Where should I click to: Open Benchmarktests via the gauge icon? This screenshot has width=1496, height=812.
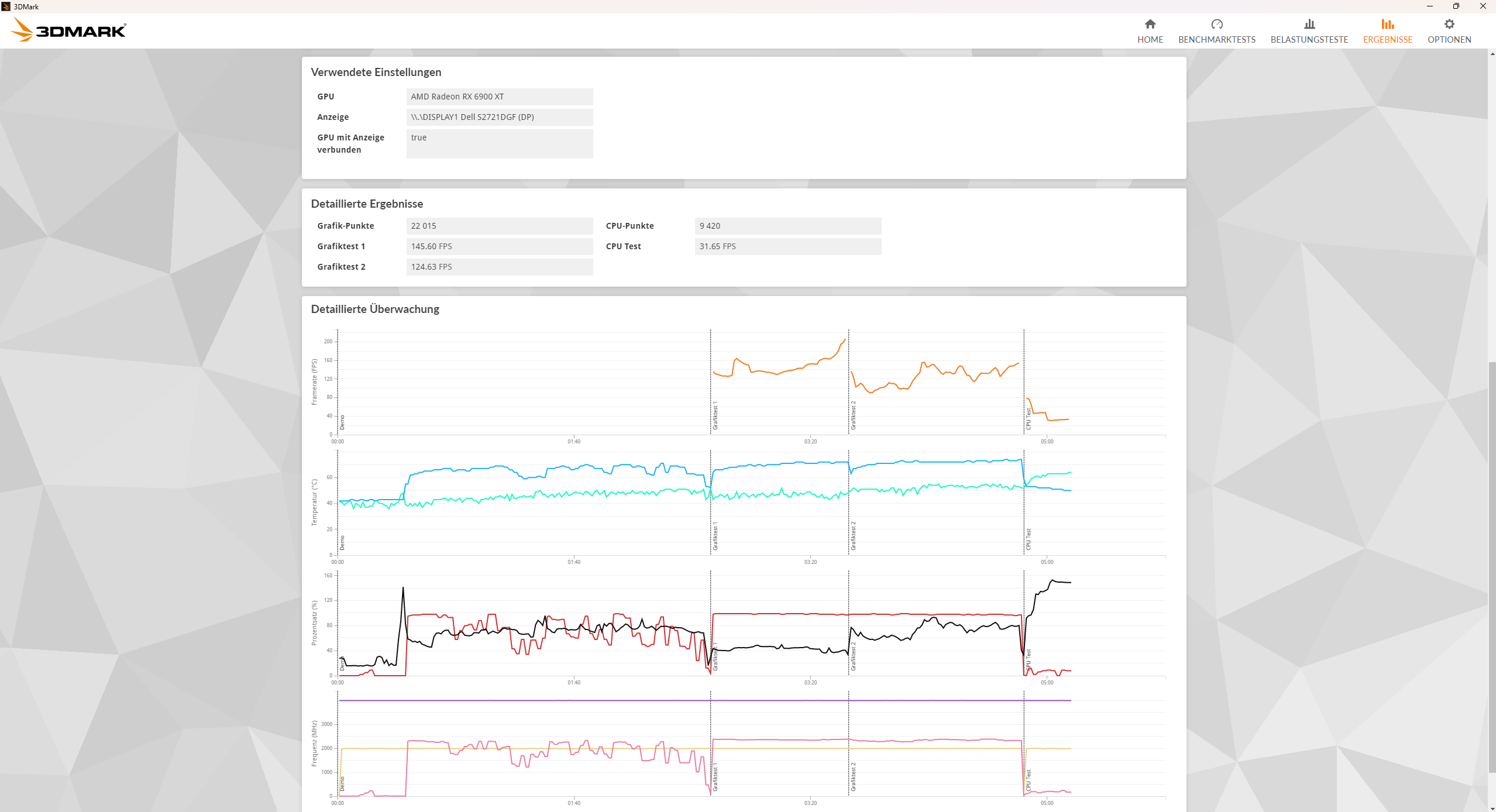(x=1216, y=24)
